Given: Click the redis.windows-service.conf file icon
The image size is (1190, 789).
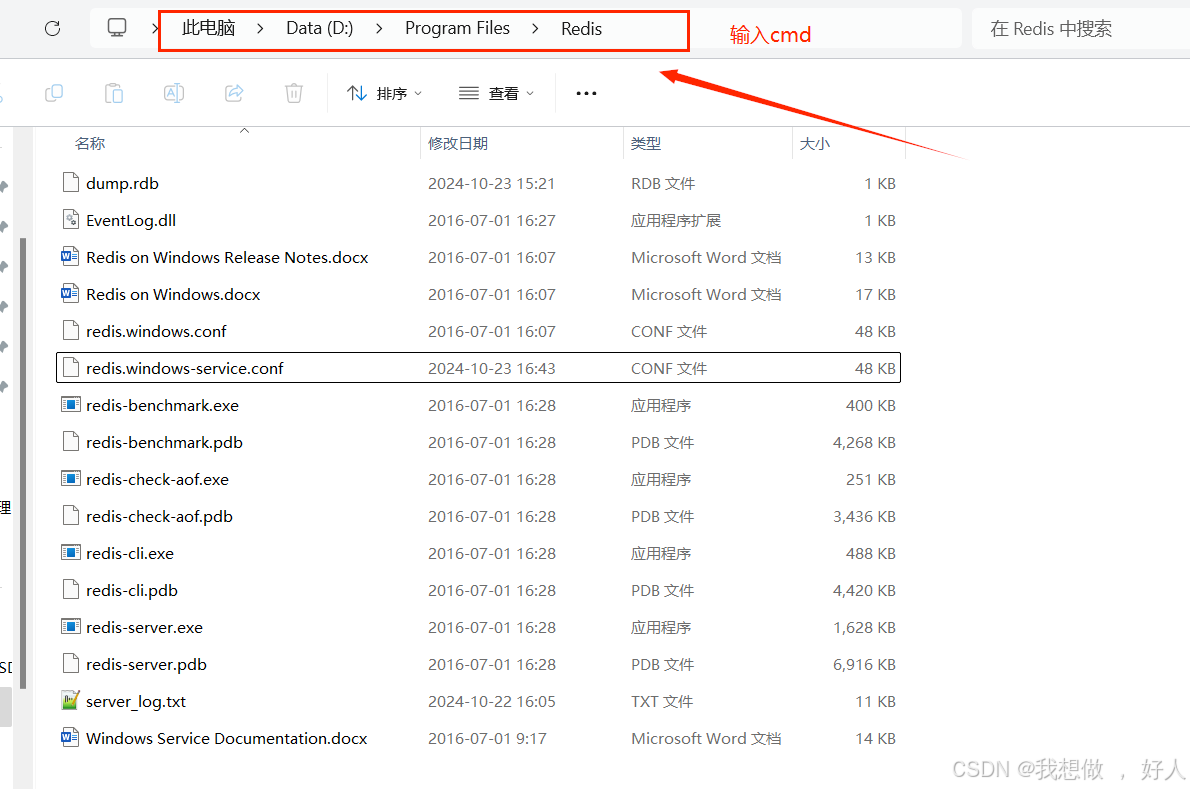Looking at the screenshot, I should tap(71, 368).
